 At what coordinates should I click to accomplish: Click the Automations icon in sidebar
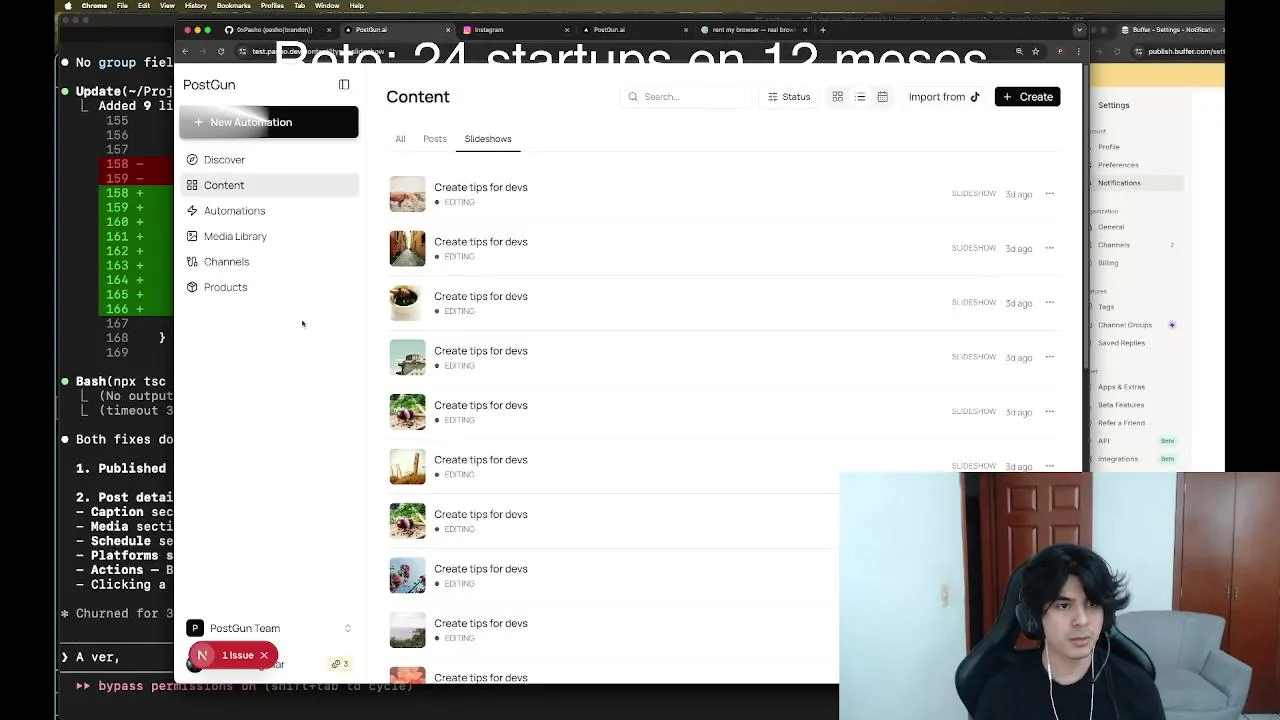coord(192,211)
